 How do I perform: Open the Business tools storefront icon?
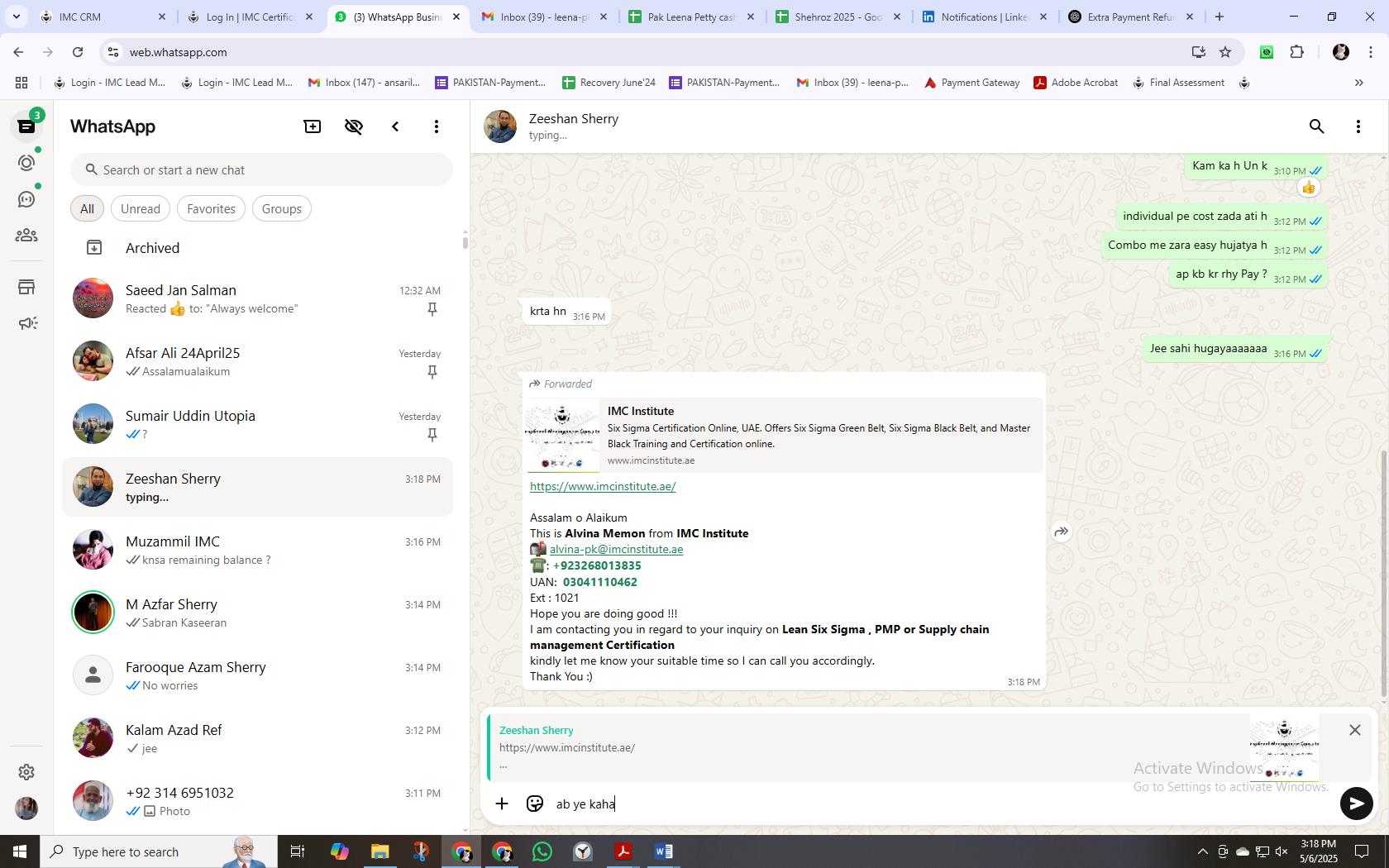coord(26,287)
